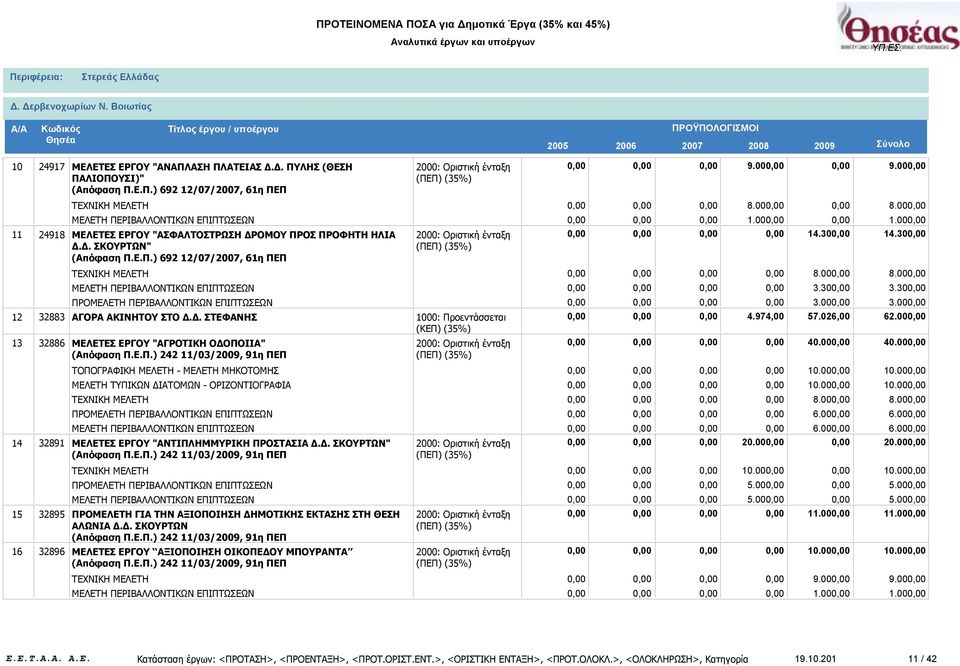Click ΤΕΧΝΙΚΗ ΜΕΛΕΤΗ under project 24917
Screen dimensions: 960x666
point(110,206)
